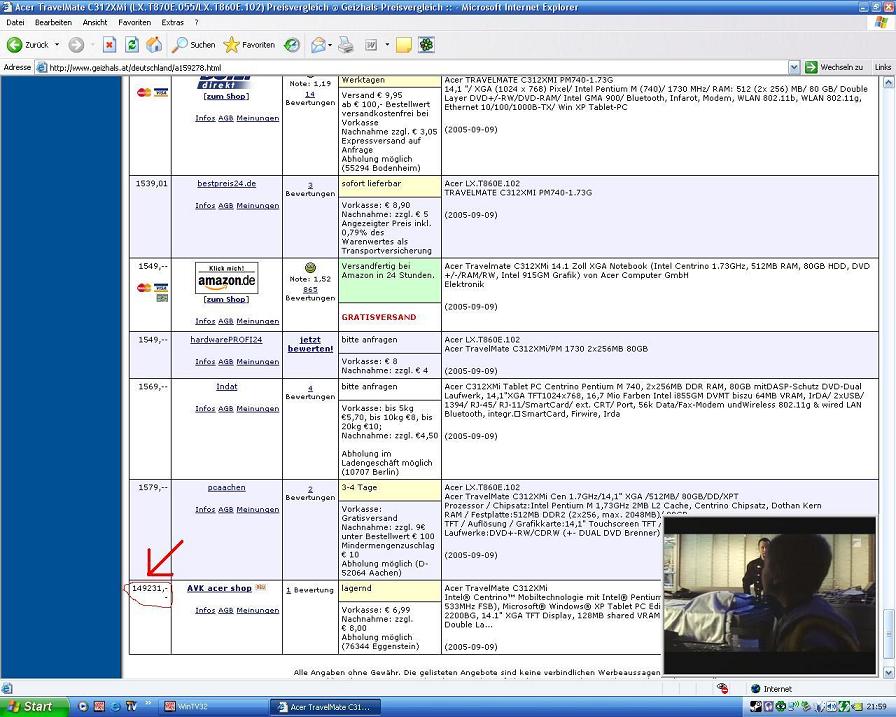
Task: Open the Favoriten star panel in toolbar
Action: click(249, 45)
